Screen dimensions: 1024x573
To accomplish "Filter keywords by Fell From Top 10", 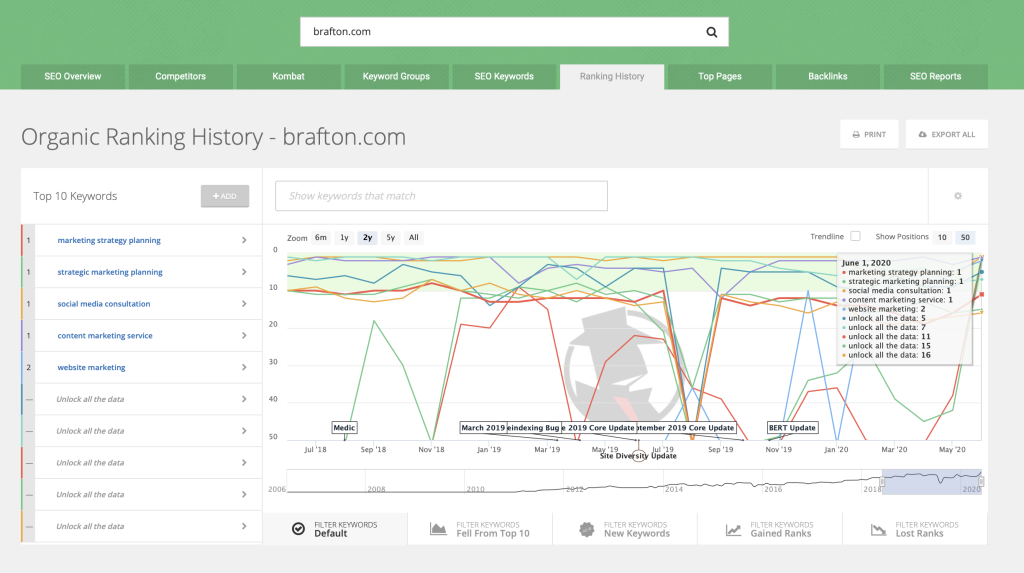I will [480, 529].
